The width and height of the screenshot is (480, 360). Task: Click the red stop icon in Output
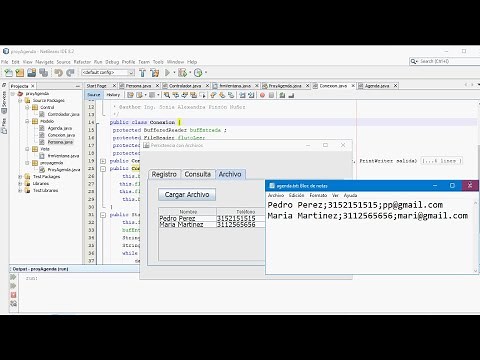click(x=13, y=295)
